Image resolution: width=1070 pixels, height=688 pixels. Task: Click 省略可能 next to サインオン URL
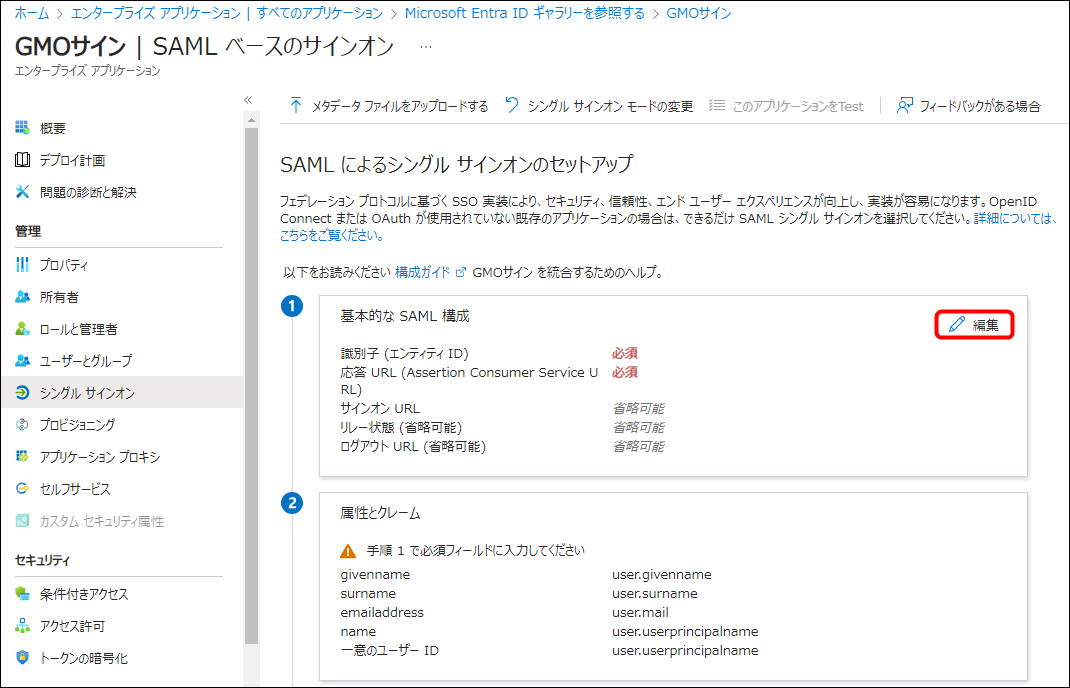tap(638, 408)
